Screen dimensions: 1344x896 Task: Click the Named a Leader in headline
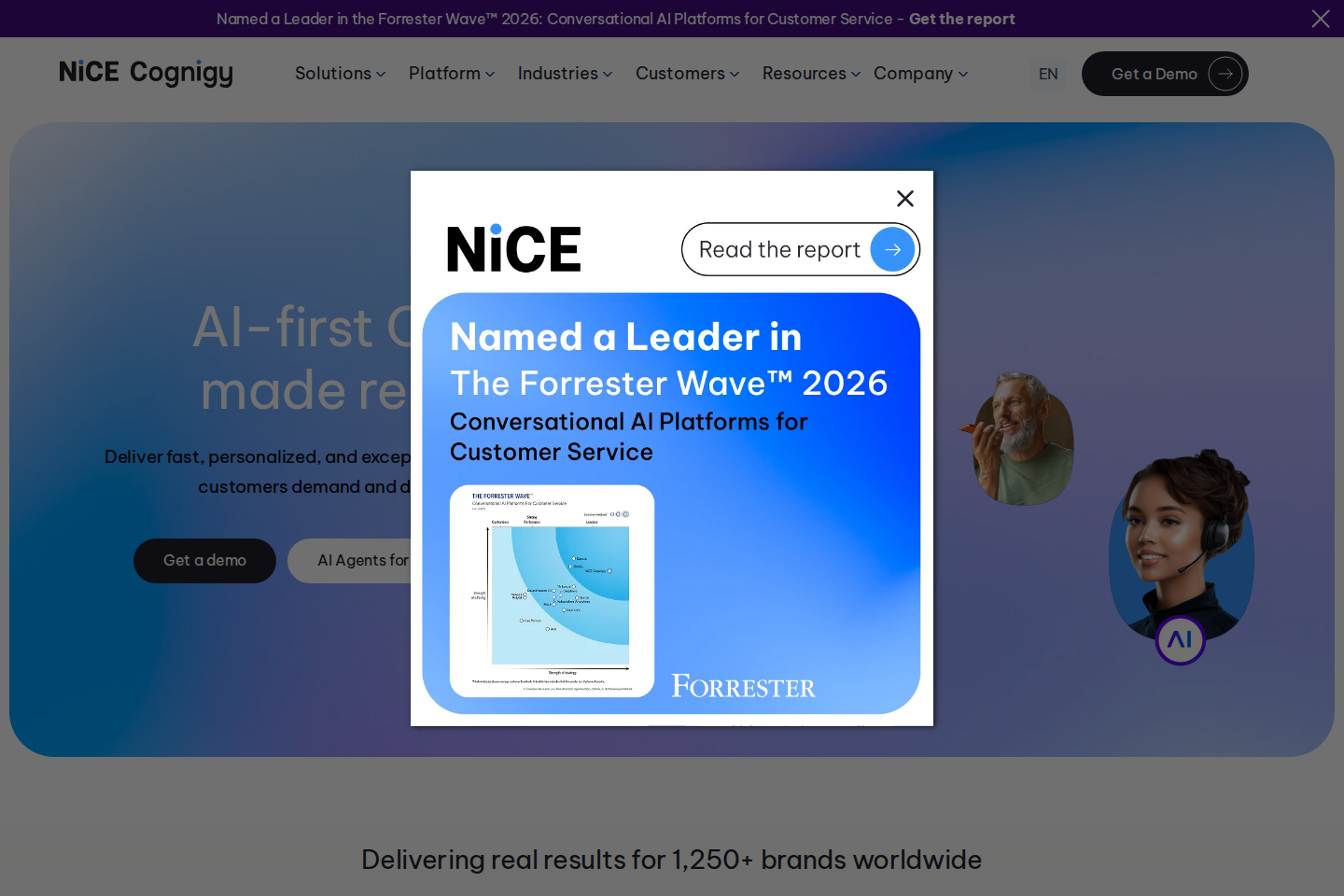click(x=625, y=337)
